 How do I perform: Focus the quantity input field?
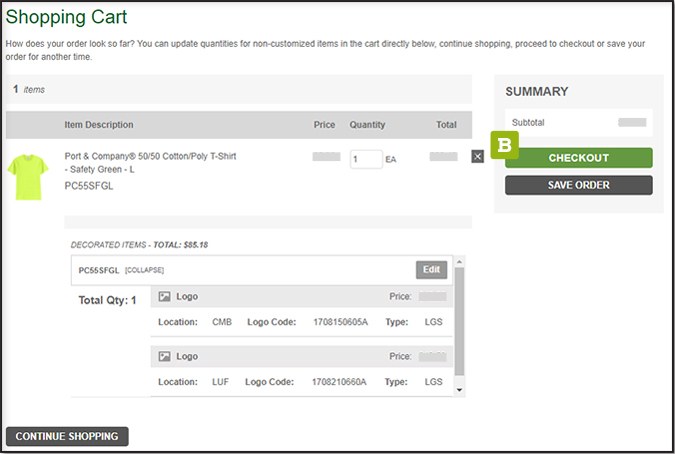[365, 158]
